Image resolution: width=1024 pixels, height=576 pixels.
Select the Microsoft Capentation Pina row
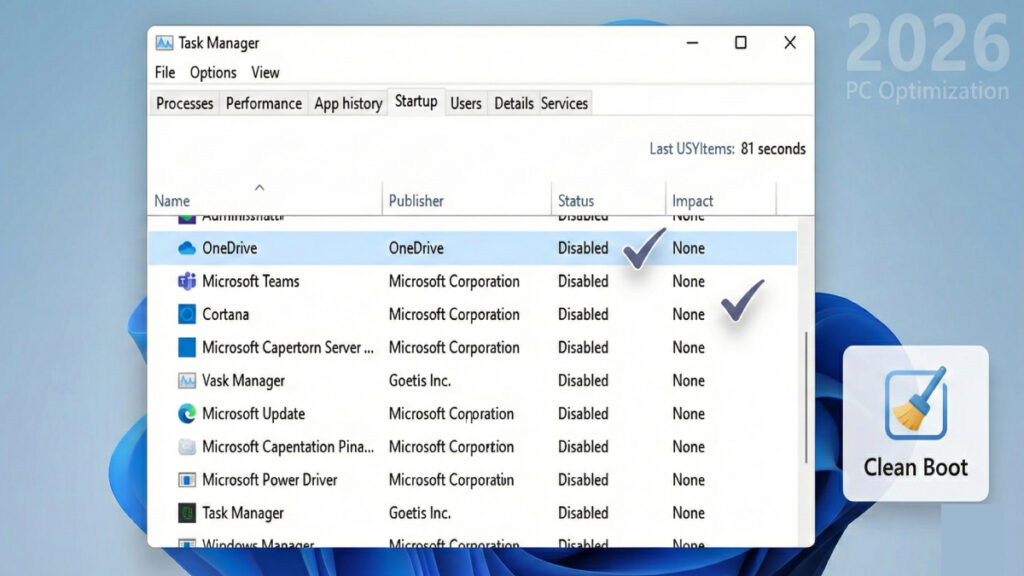click(288, 447)
